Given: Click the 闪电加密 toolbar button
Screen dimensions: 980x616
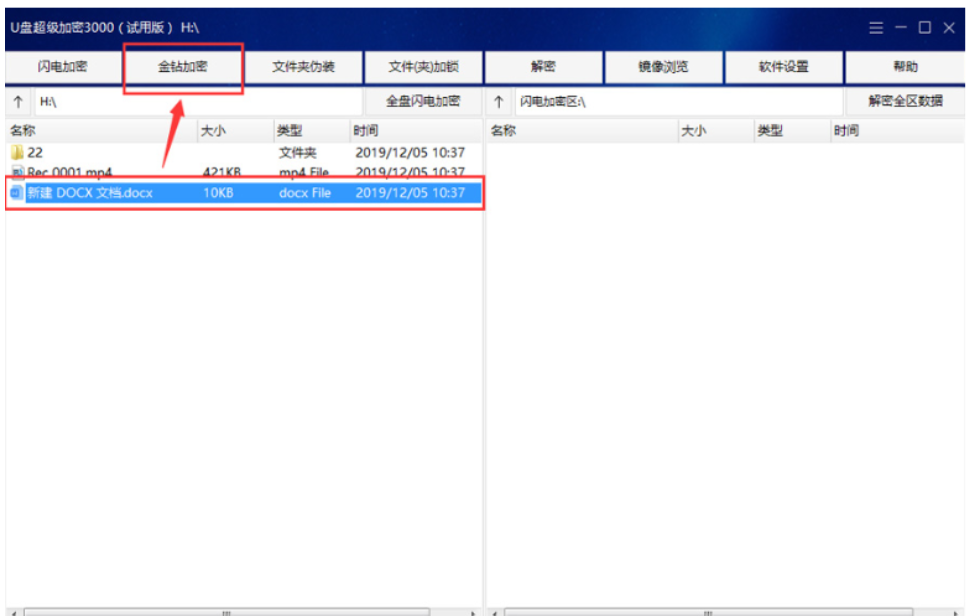Looking at the screenshot, I should [x=62, y=67].
